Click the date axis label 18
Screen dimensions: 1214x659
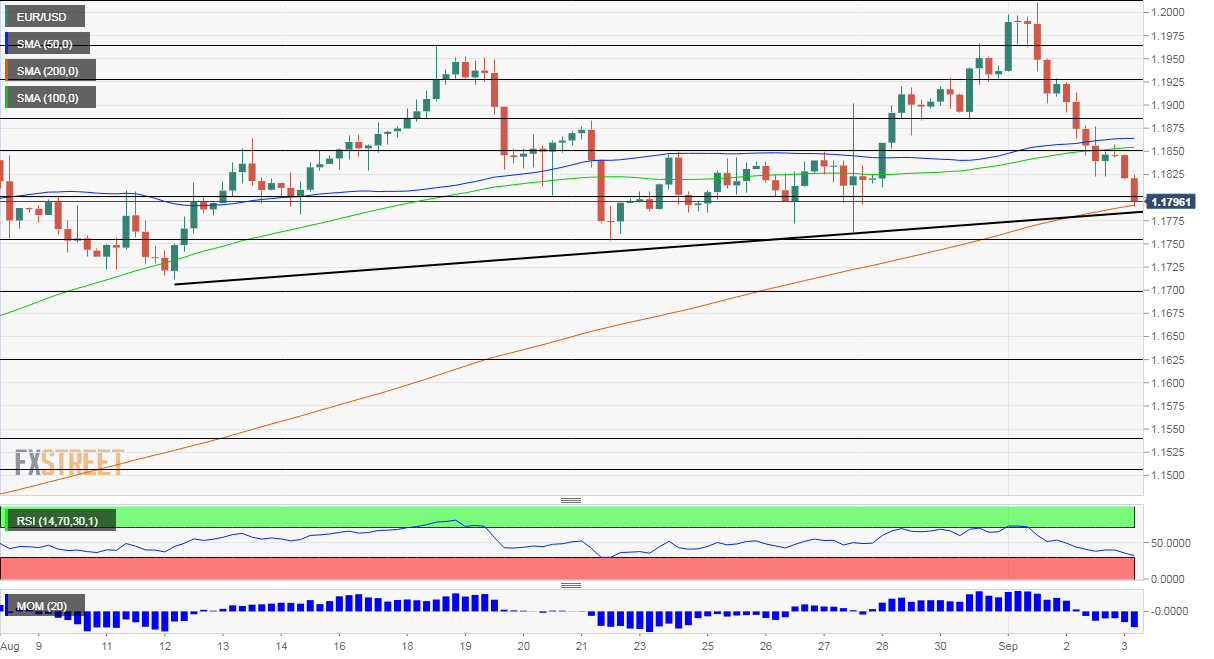pos(407,646)
